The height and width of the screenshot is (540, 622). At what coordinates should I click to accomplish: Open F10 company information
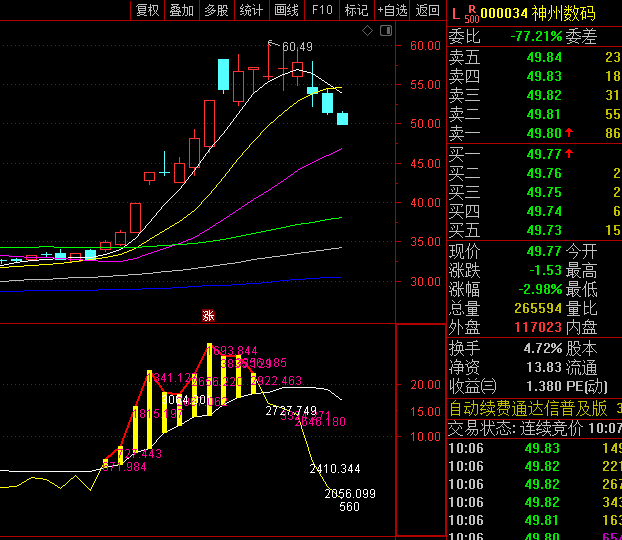[x=321, y=10]
